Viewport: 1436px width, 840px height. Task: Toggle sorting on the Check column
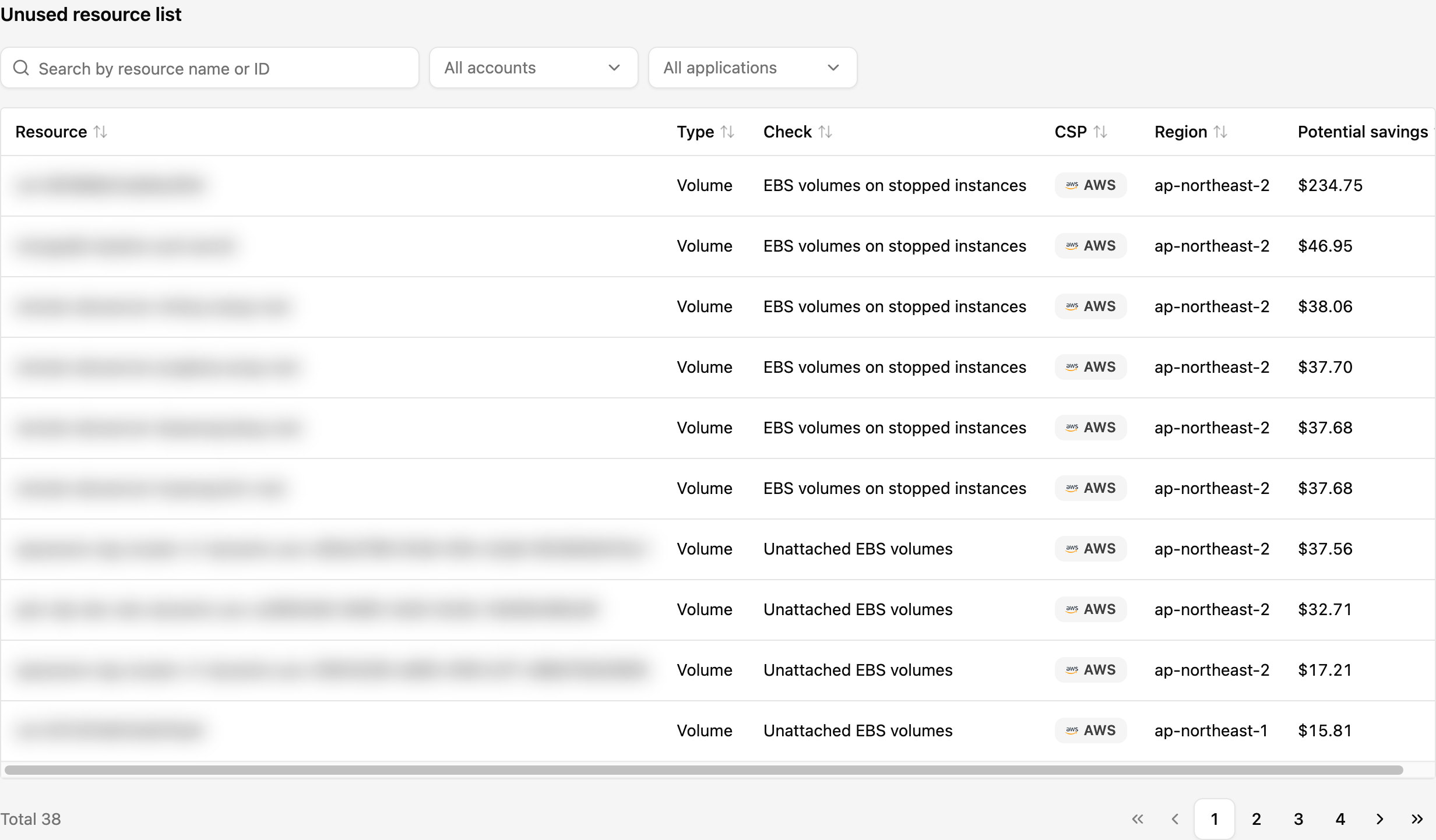[825, 132]
